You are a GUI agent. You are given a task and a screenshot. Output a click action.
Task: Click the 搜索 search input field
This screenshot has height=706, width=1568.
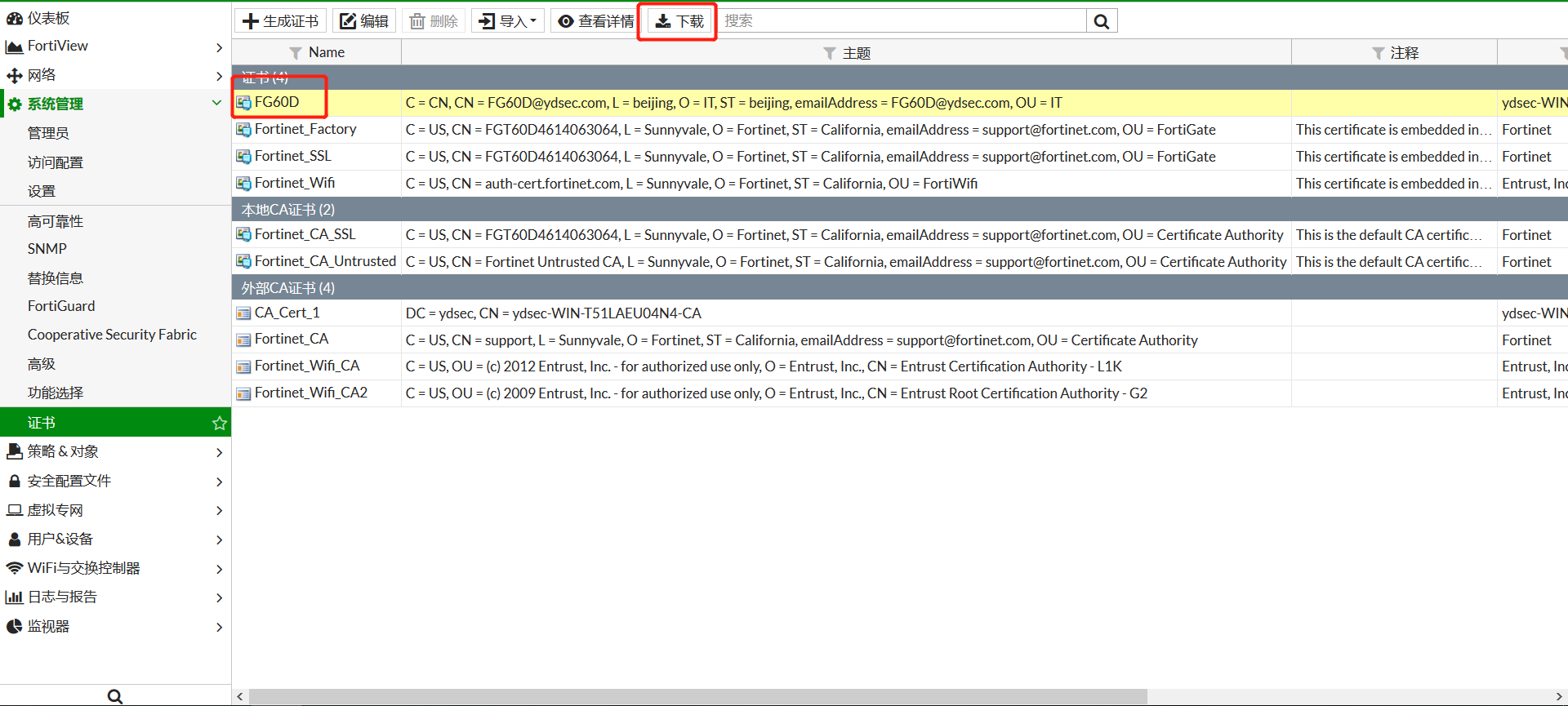[902, 21]
